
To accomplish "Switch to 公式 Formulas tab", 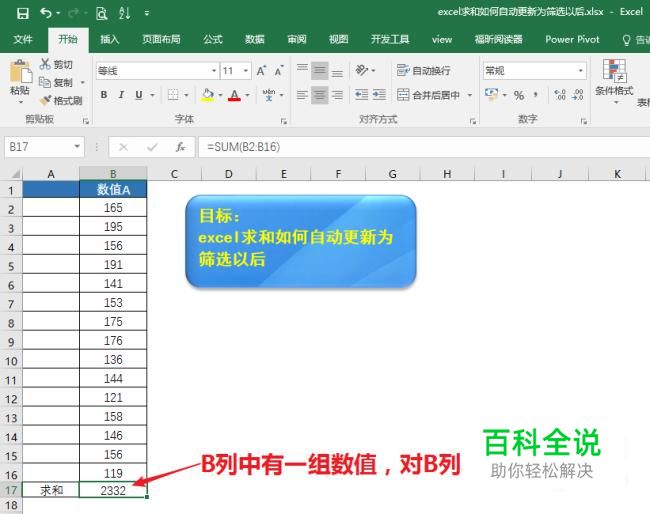I will pos(213,39).
